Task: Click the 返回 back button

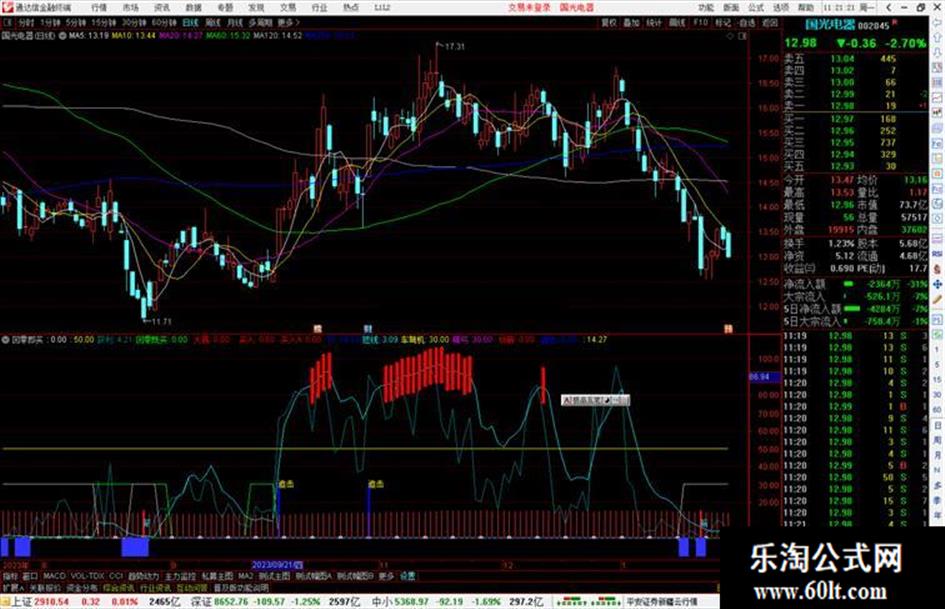Action: click(x=770, y=22)
